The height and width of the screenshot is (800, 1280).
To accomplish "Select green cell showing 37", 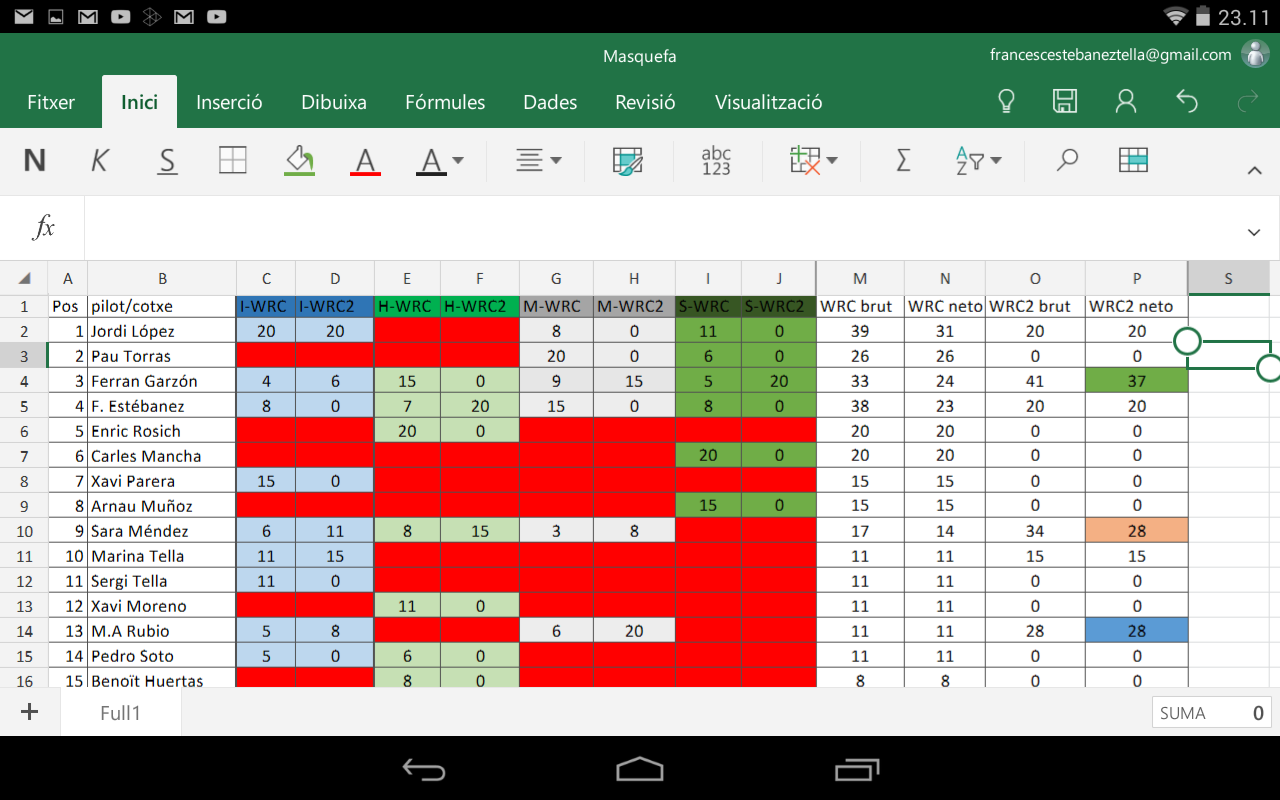I will tap(1136, 381).
